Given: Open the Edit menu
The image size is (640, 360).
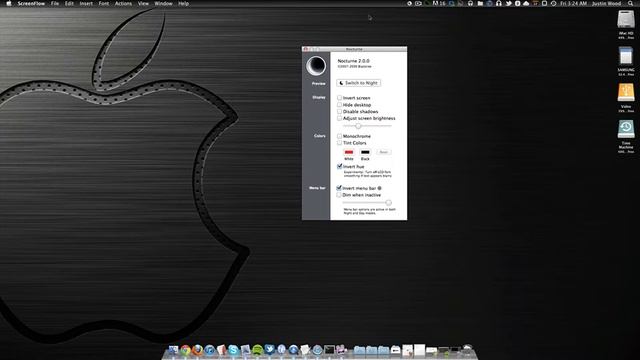Looking at the screenshot, I should pyautogui.click(x=69, y=3).
